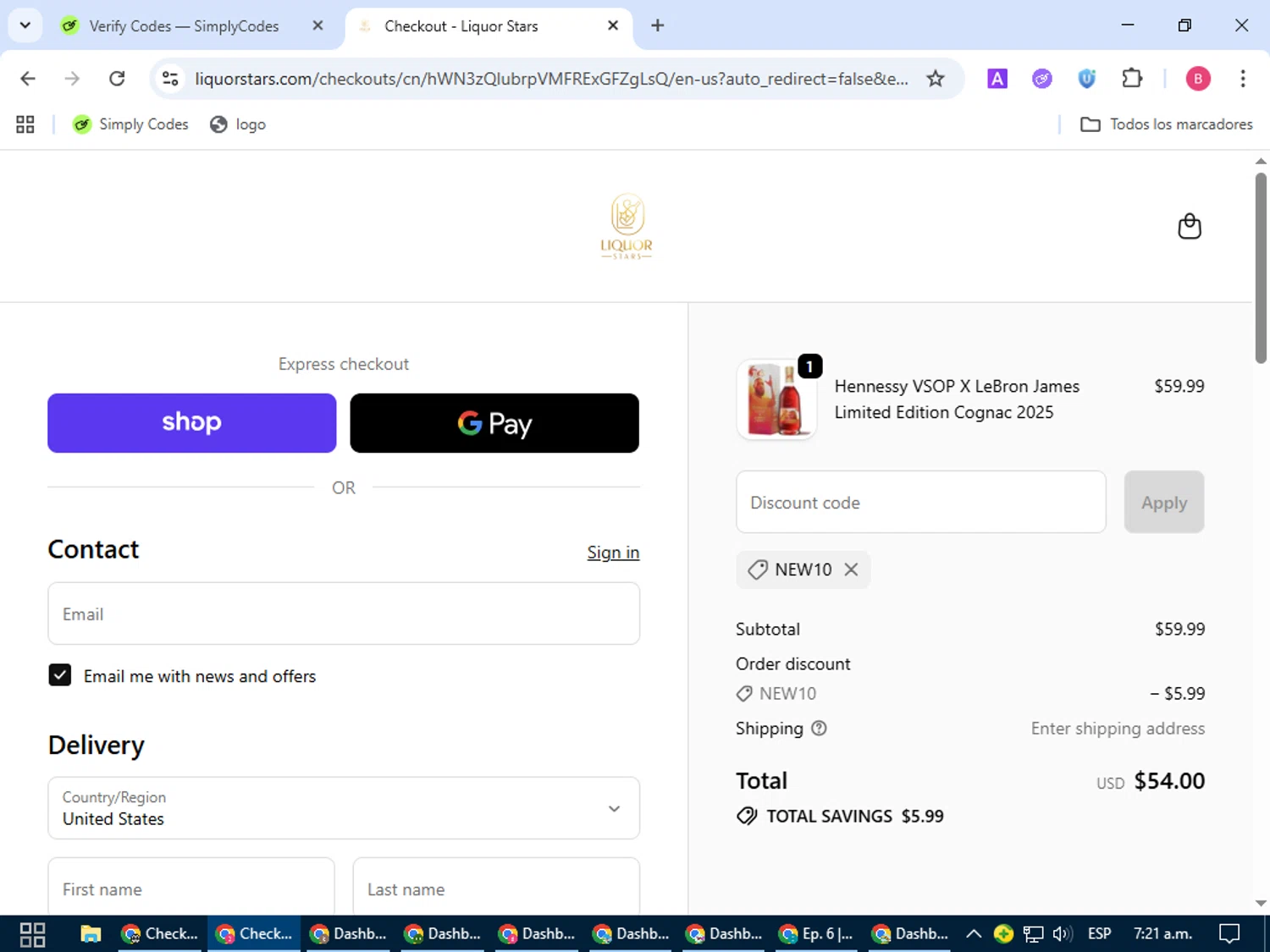
Task: Focus the First name field
Action: (191, 887)
